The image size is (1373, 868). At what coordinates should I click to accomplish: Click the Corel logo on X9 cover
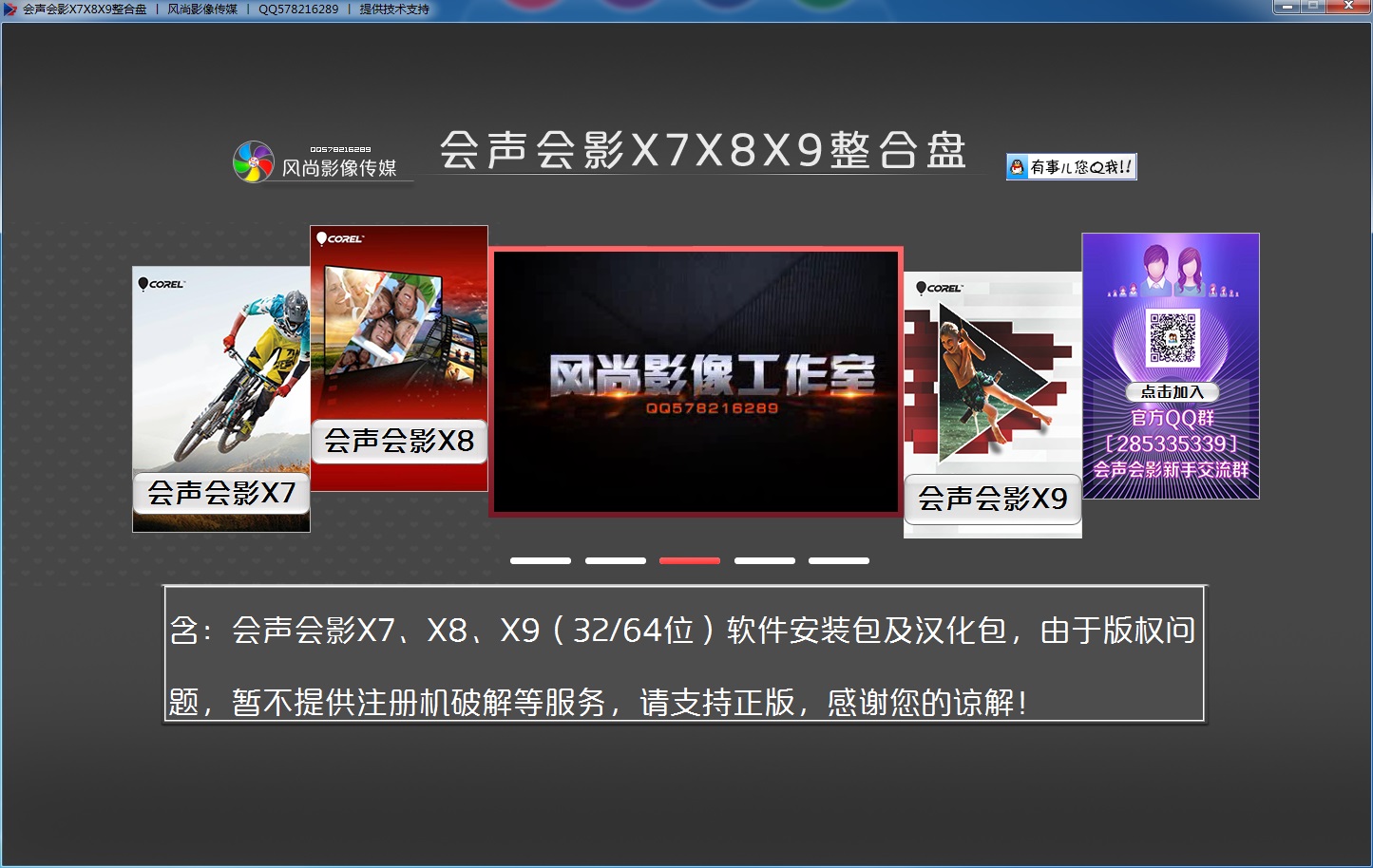coord(940,288)
